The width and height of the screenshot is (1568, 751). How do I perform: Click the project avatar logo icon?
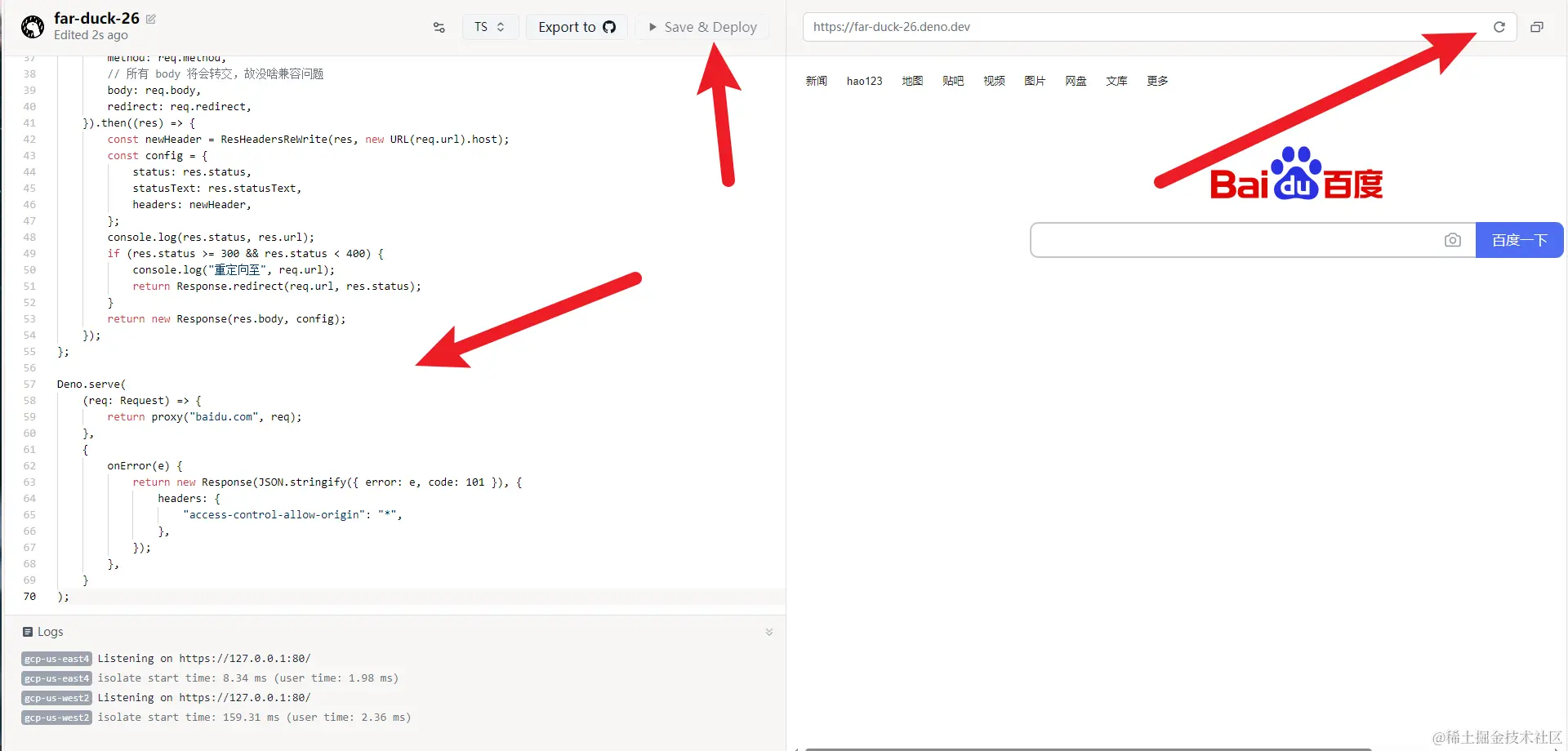coord(33,27)
